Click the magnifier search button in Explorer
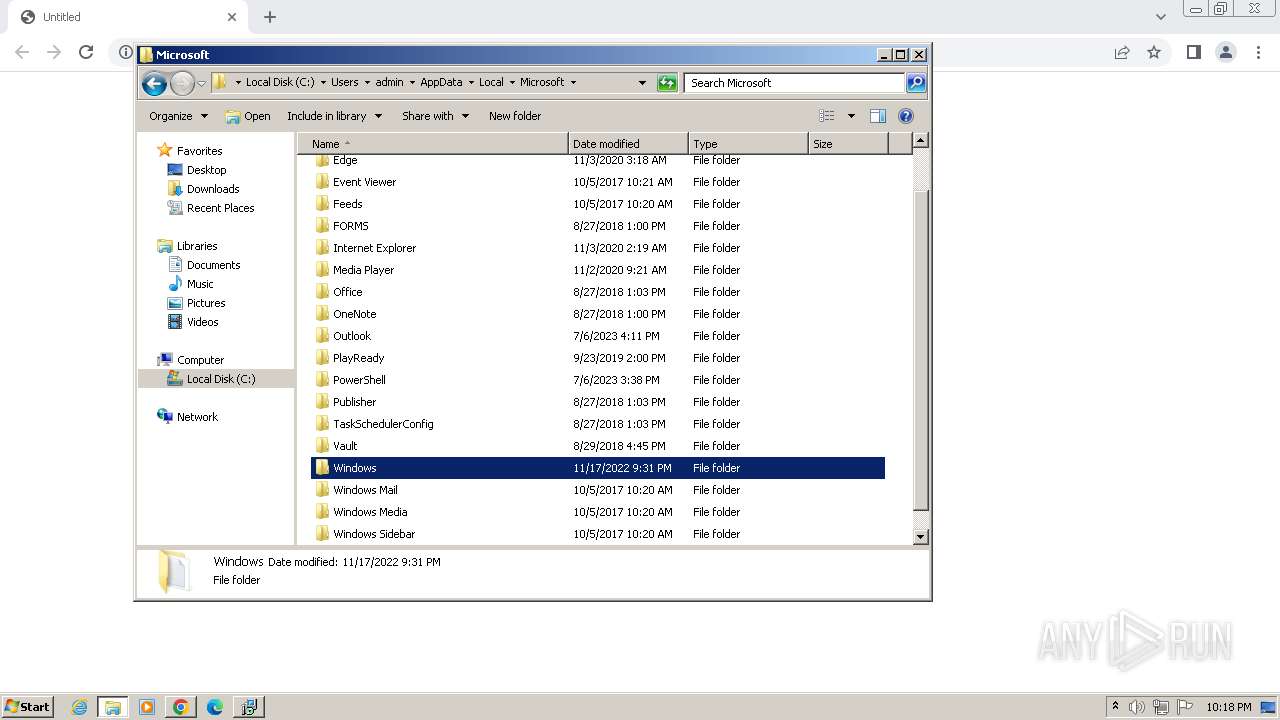This screenshot has height=720, width=1280. pos(916,83)
